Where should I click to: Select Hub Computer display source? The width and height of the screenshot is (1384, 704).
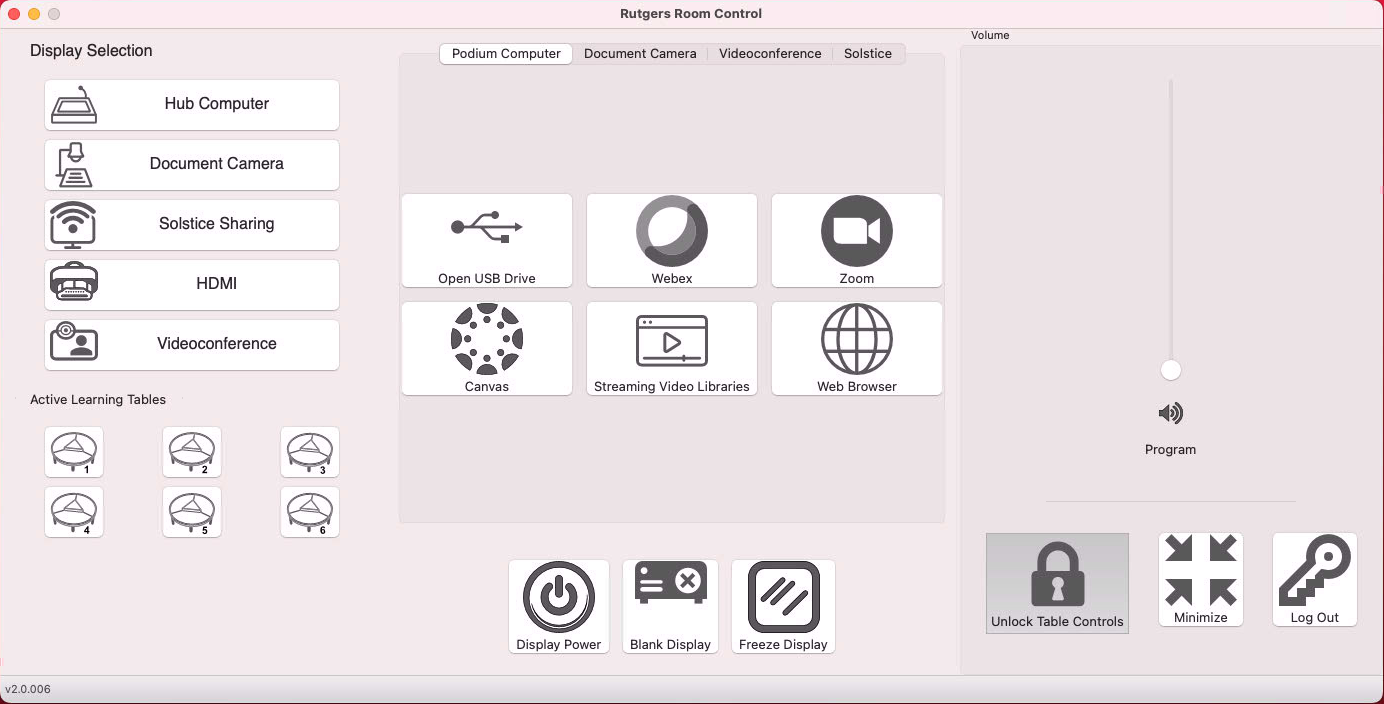point(191,104)
